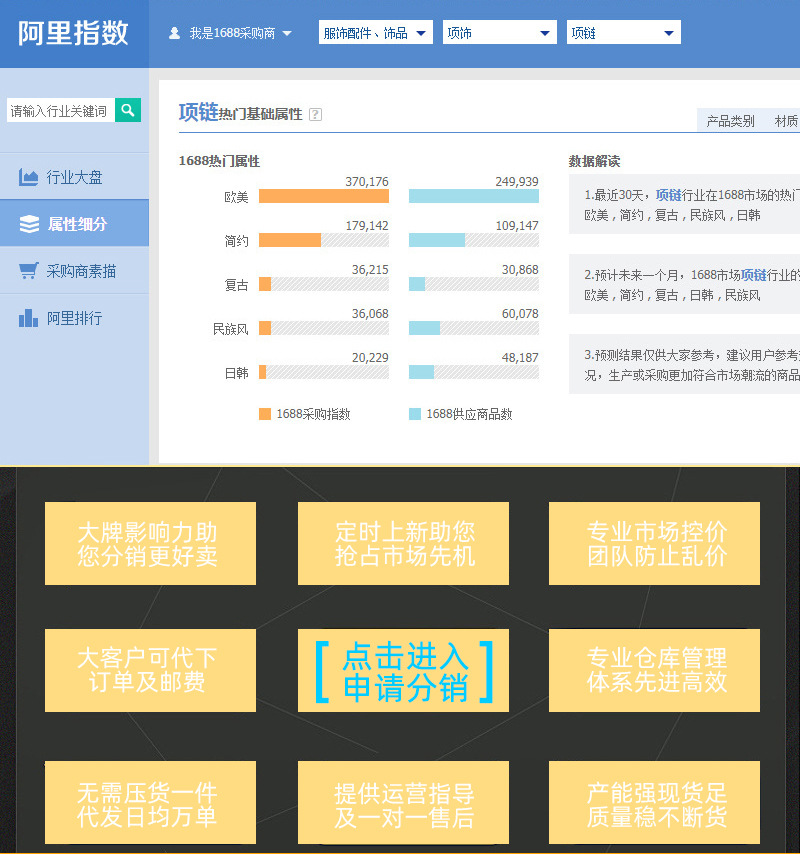Viewport: 800px width, 854px height.
Task: Open the 项饰 subcategory dropdown
Action: pyautogui.click(x=499, y=33)
